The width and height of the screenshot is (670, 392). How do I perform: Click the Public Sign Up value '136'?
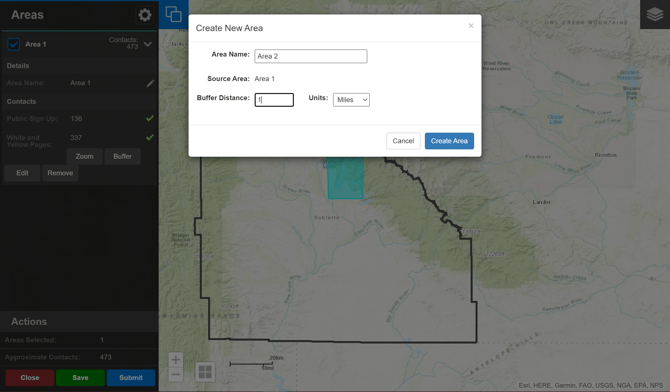[76, 118]
